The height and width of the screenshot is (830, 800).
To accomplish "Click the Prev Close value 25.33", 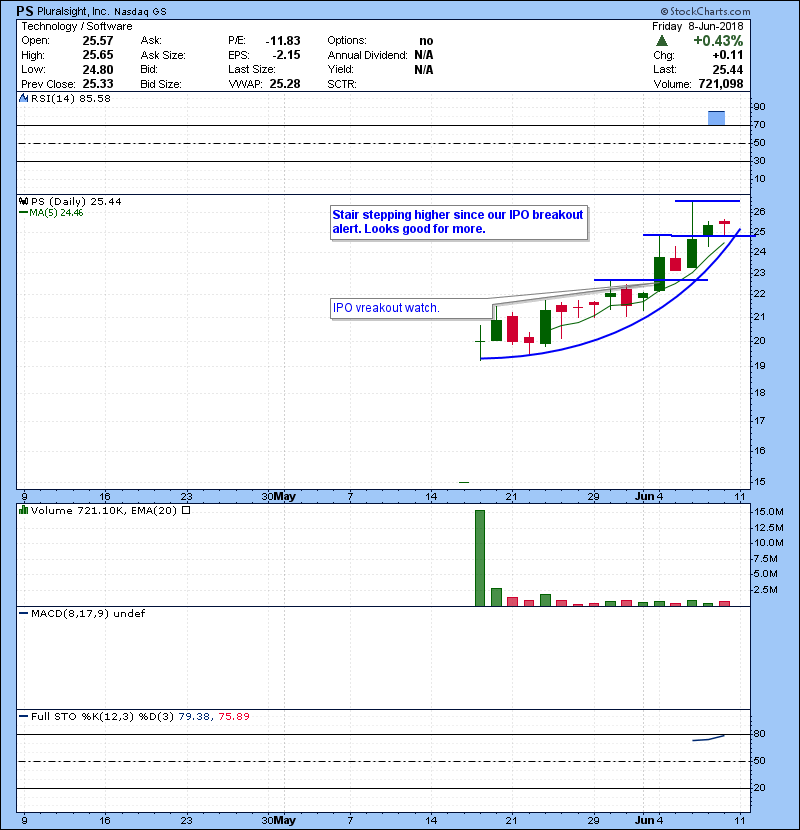I will tap(98, 84).
